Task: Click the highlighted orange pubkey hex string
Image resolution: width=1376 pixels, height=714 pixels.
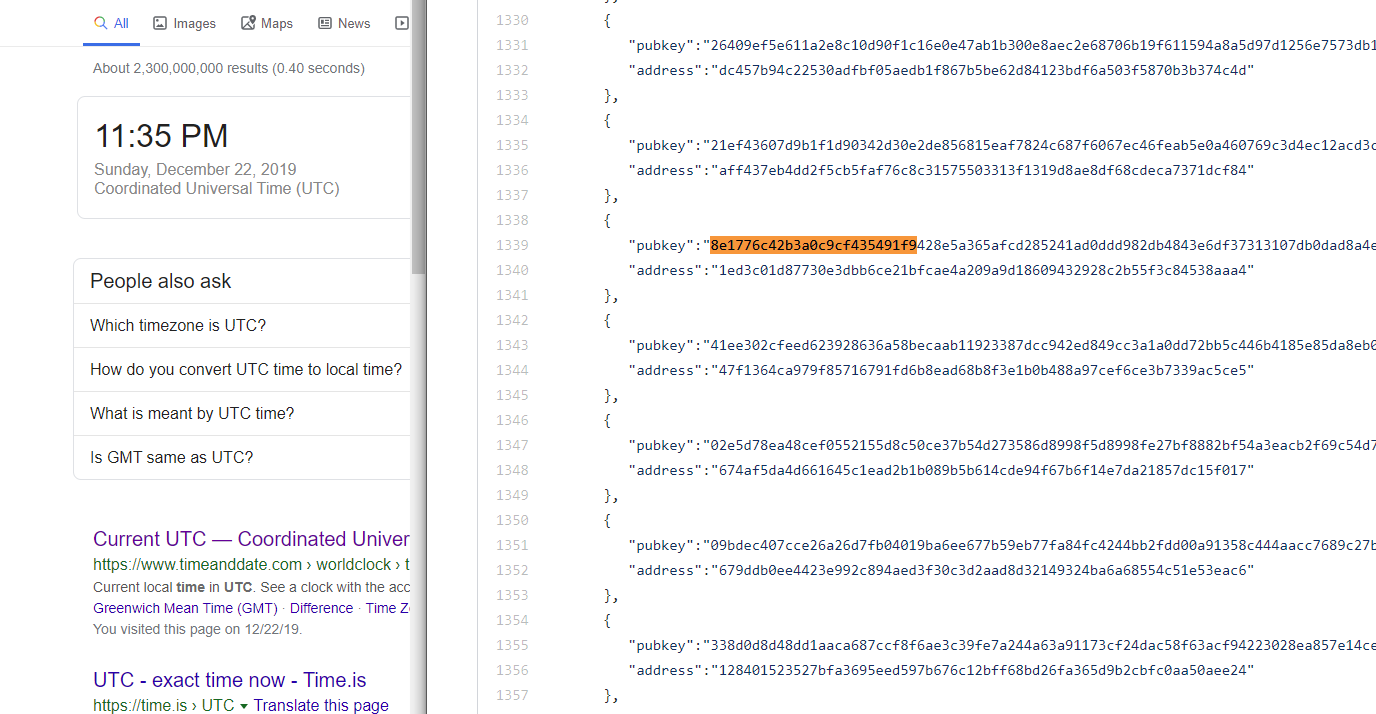Action: (x=813, y=244)
